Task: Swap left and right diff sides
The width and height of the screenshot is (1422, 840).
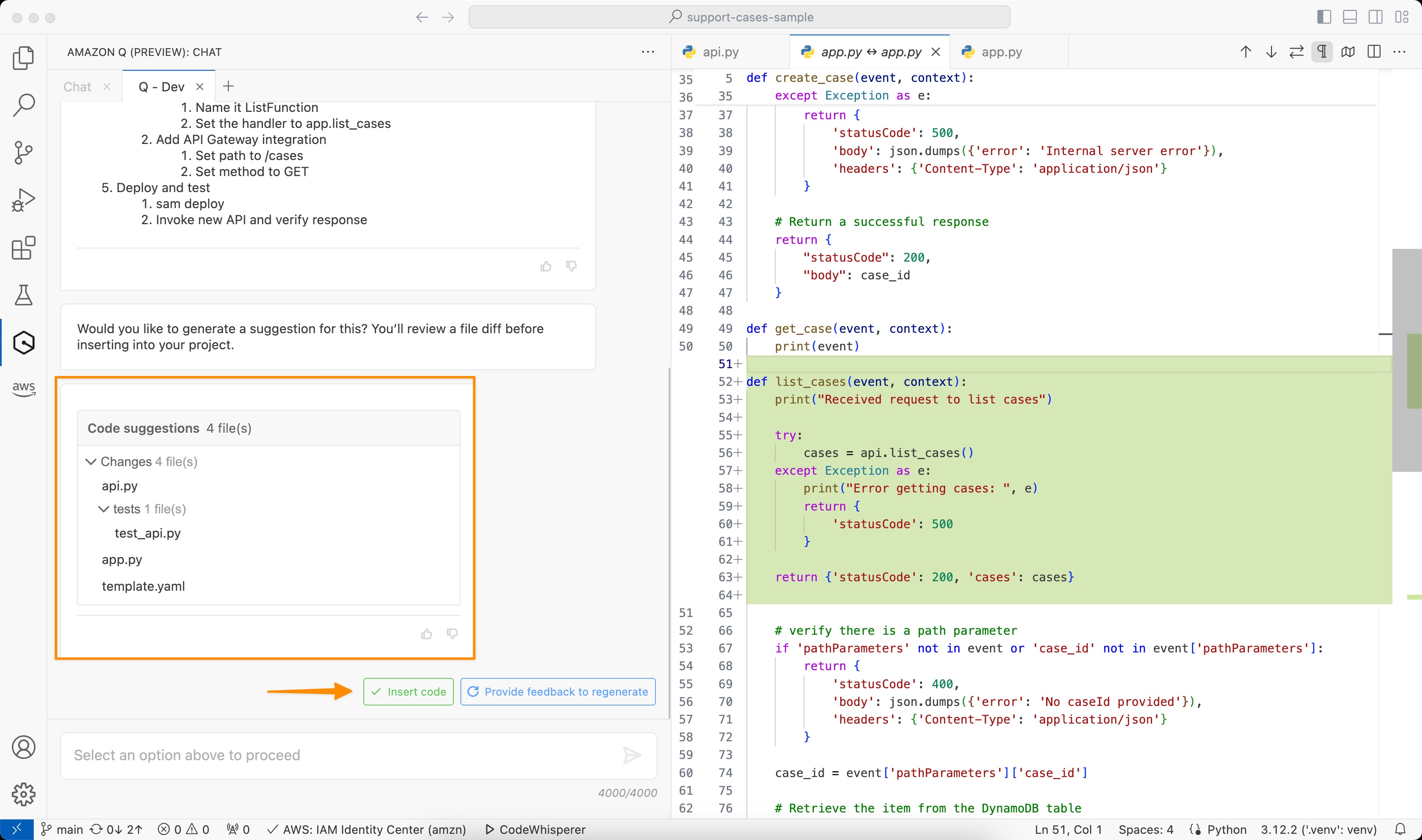Action: point(1297,52)
